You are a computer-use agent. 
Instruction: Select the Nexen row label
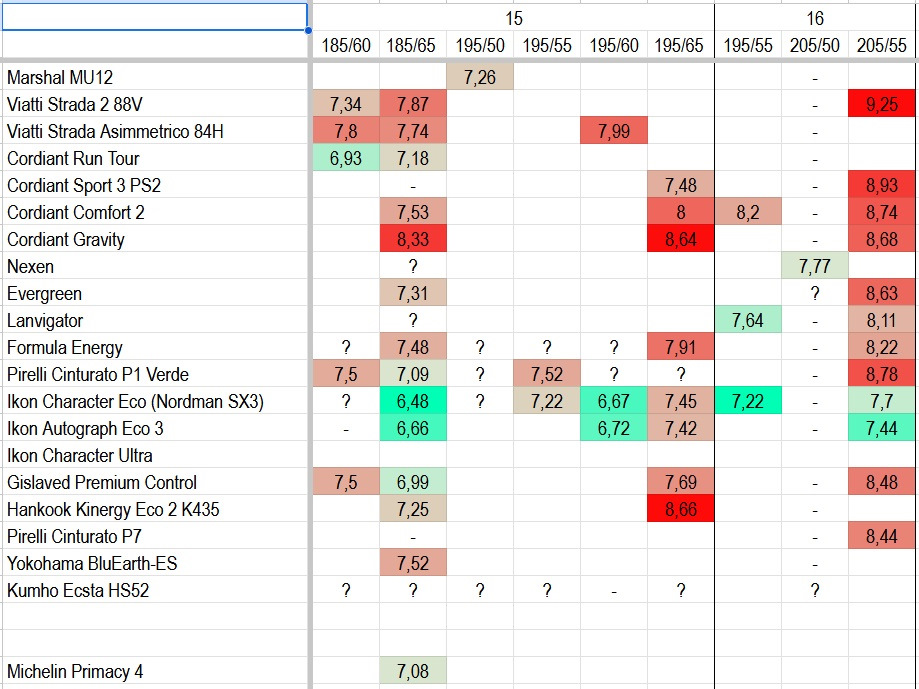30,267
